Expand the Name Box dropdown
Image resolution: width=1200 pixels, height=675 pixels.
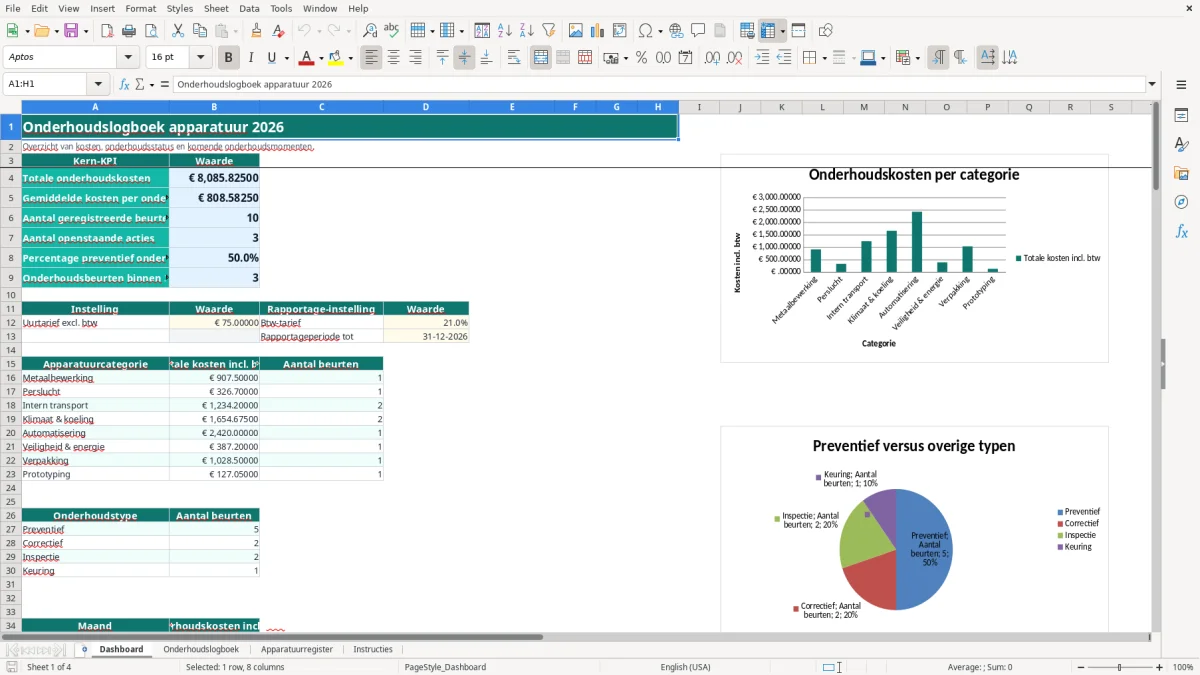(98, 84)
